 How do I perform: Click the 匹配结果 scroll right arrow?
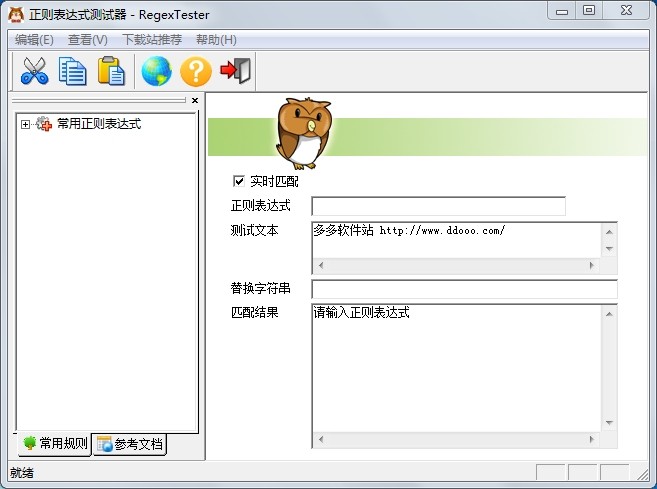point(592,439)
